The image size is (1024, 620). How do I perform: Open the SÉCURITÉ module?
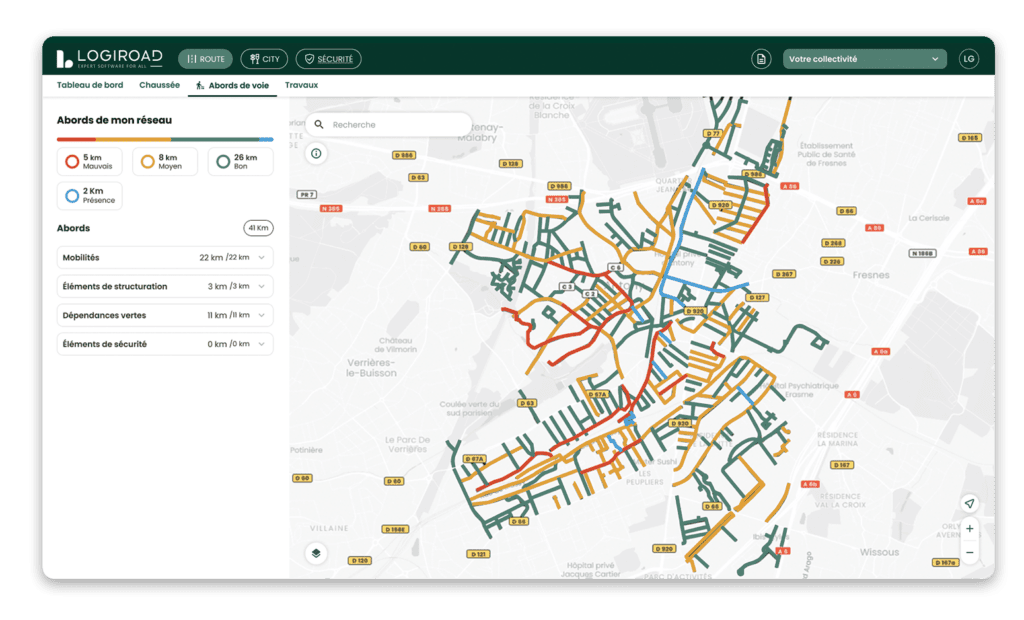(329, 58)
